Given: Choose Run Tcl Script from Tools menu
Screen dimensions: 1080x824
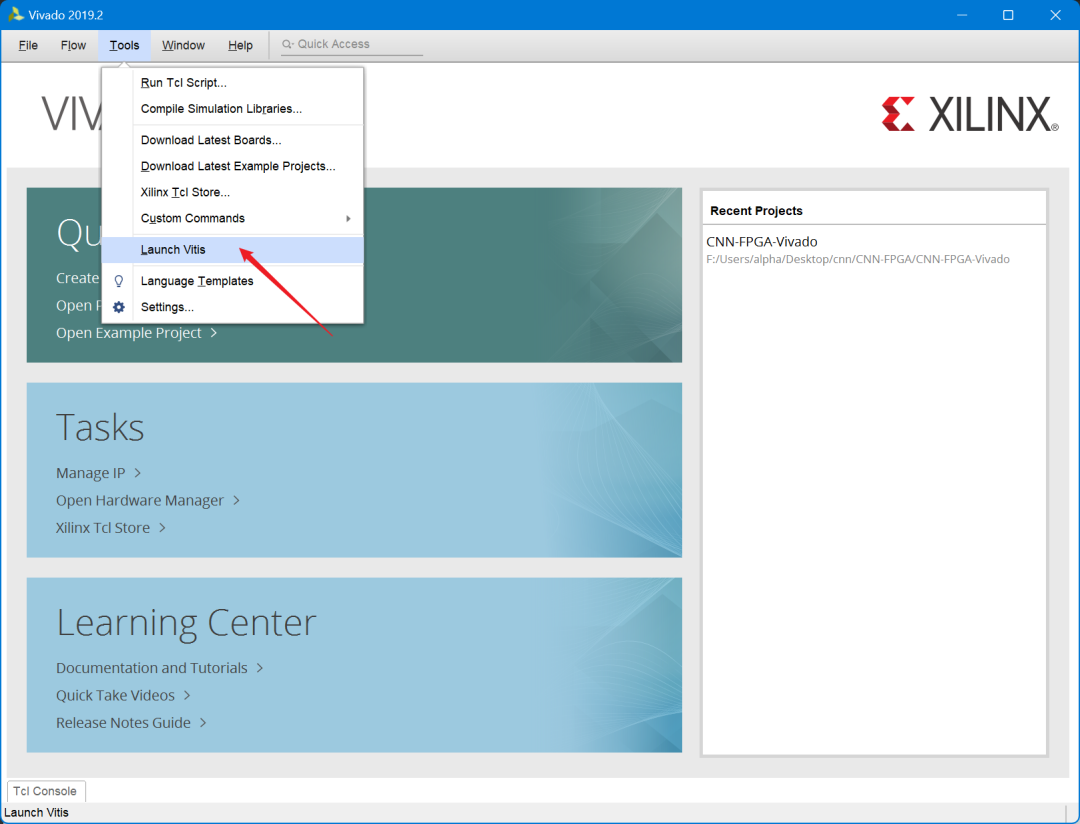Looking at the screenshot, I should pyautogui.click(x=232, y=83).
